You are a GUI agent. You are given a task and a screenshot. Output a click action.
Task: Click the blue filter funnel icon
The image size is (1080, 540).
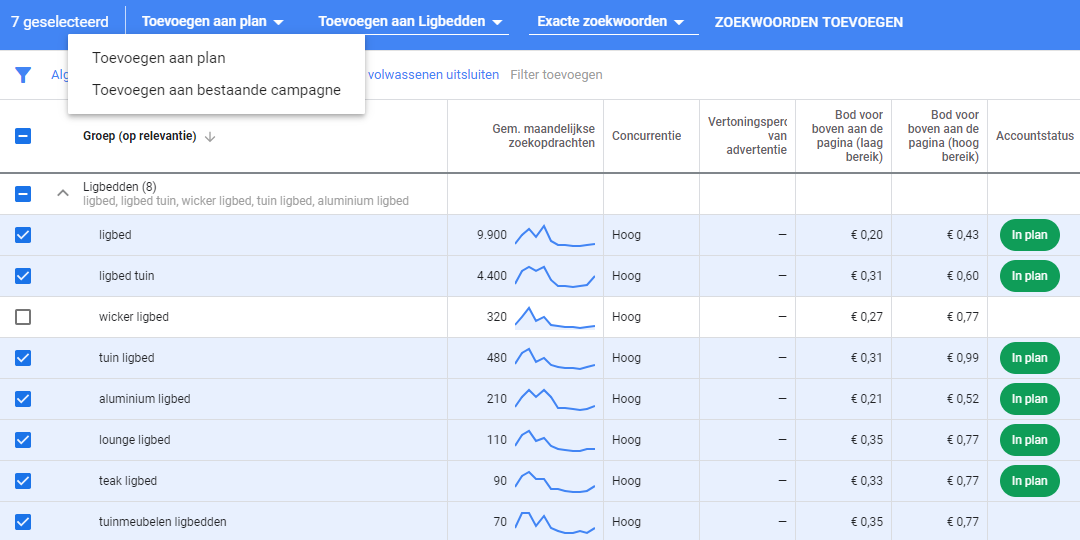pos(23,75)
